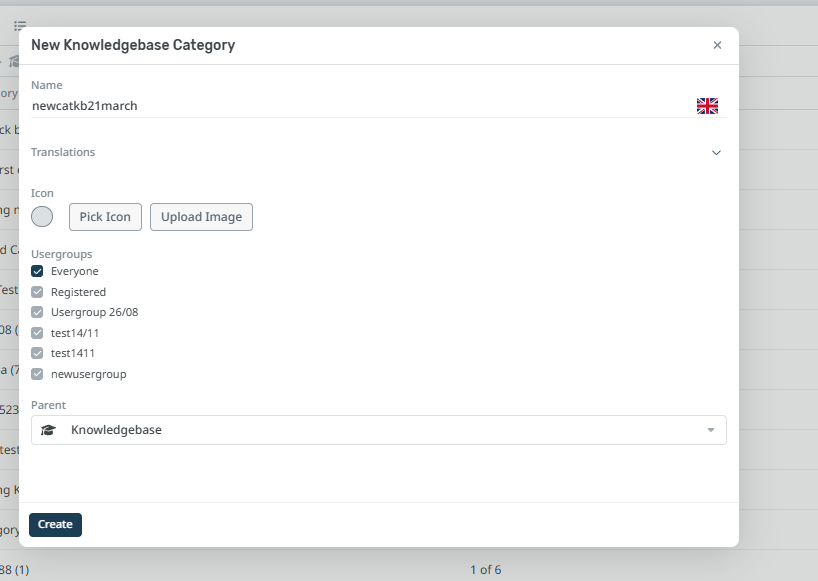Close the New Knowledgebase Category dialog
Viewport: 818px width, 581px height.
pyautogui.click(x=717, y=45)
